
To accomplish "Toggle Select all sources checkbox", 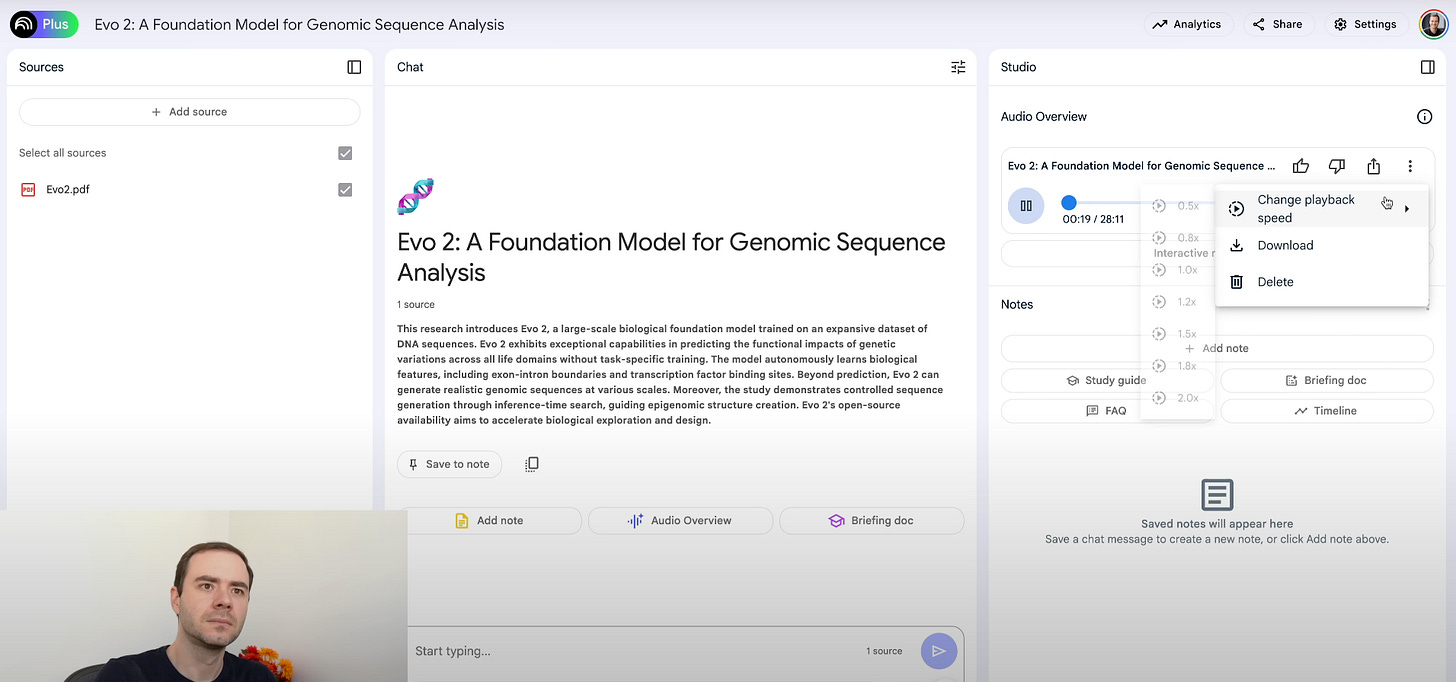I will (345, 153).
